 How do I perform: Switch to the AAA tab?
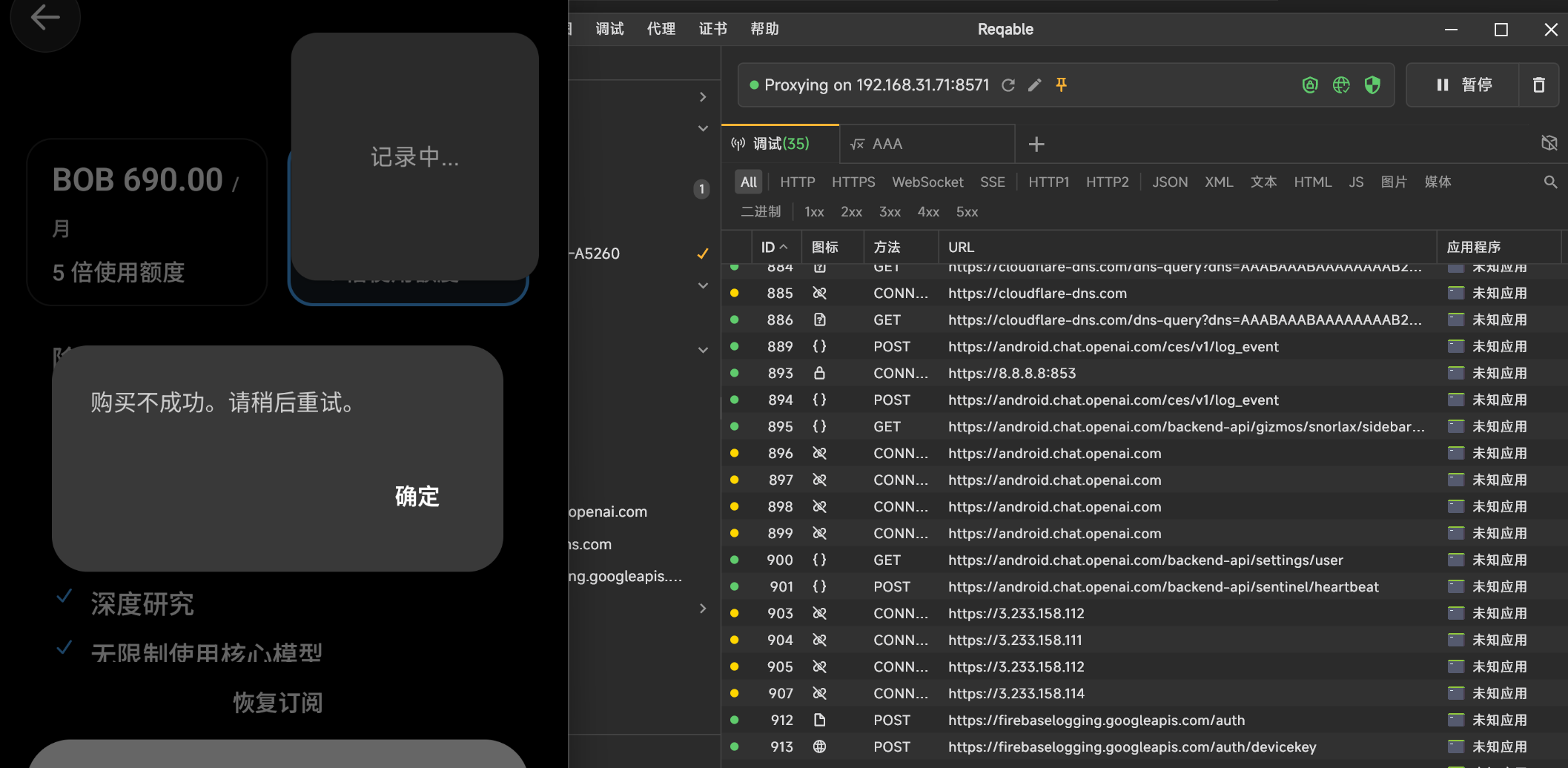click(927, 144)
